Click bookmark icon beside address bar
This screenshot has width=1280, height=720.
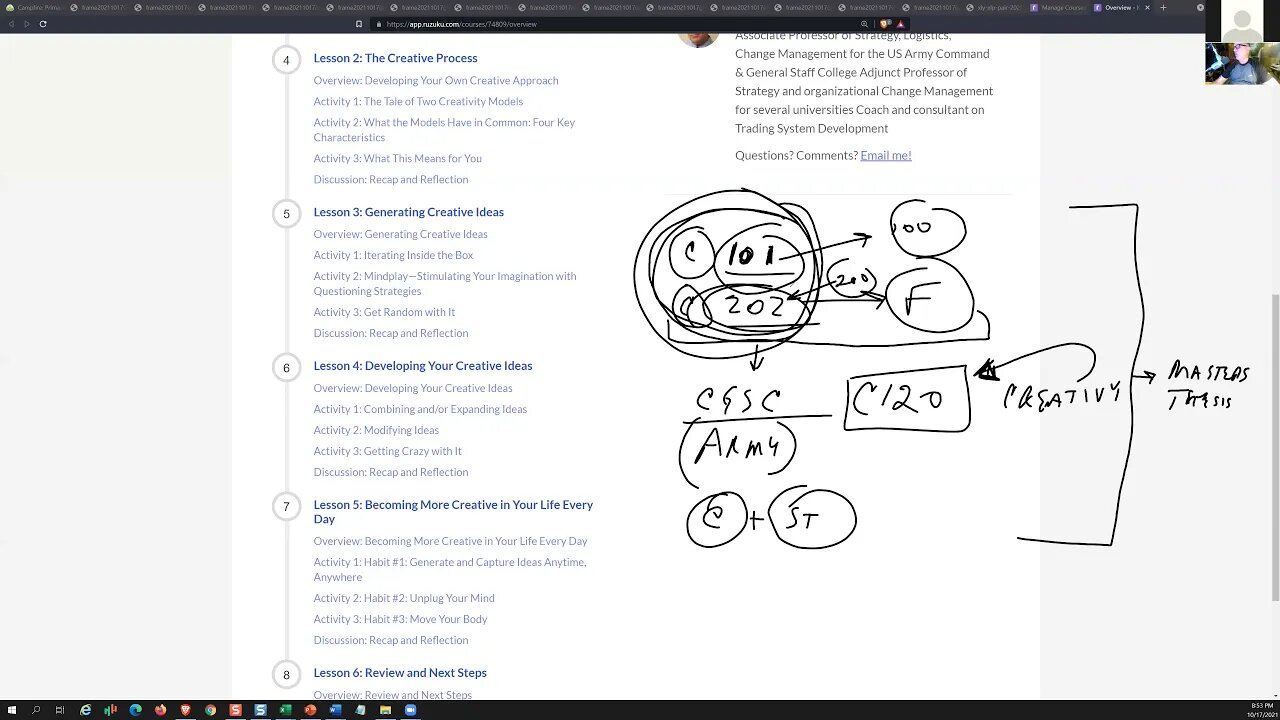[x=359, y=24]
